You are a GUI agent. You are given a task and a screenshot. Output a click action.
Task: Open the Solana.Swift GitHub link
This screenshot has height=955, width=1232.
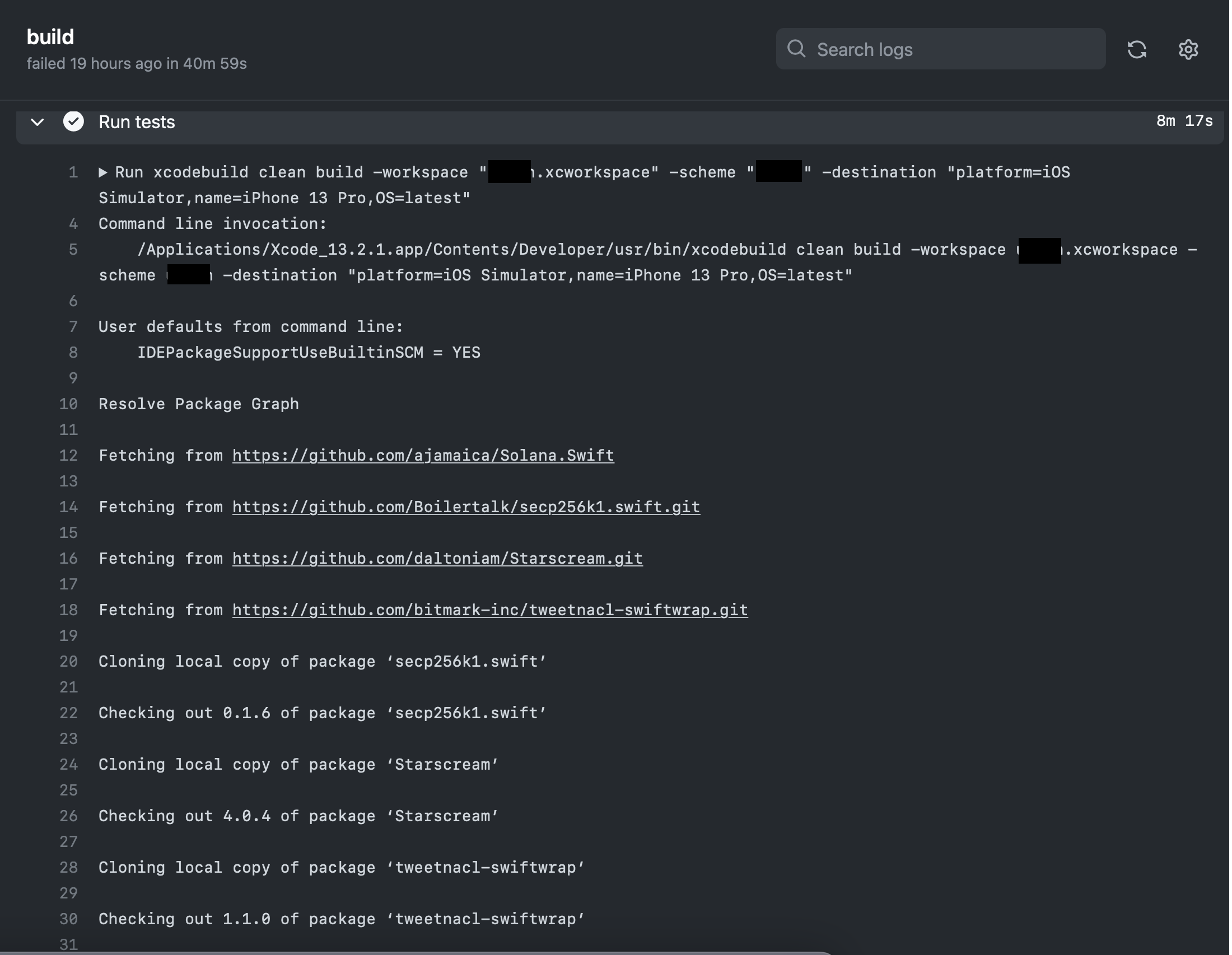point(424,456)
